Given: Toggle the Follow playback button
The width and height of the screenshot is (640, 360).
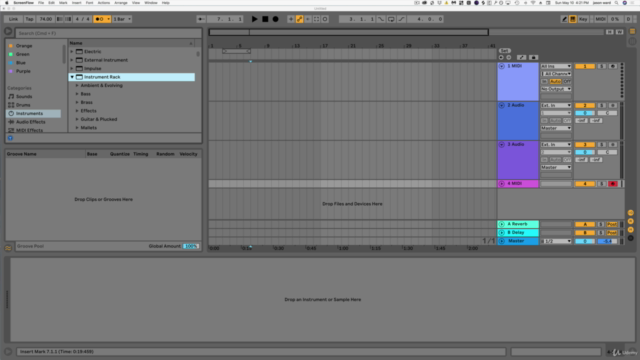Looking at the screenshot, I should click(201, 19).
